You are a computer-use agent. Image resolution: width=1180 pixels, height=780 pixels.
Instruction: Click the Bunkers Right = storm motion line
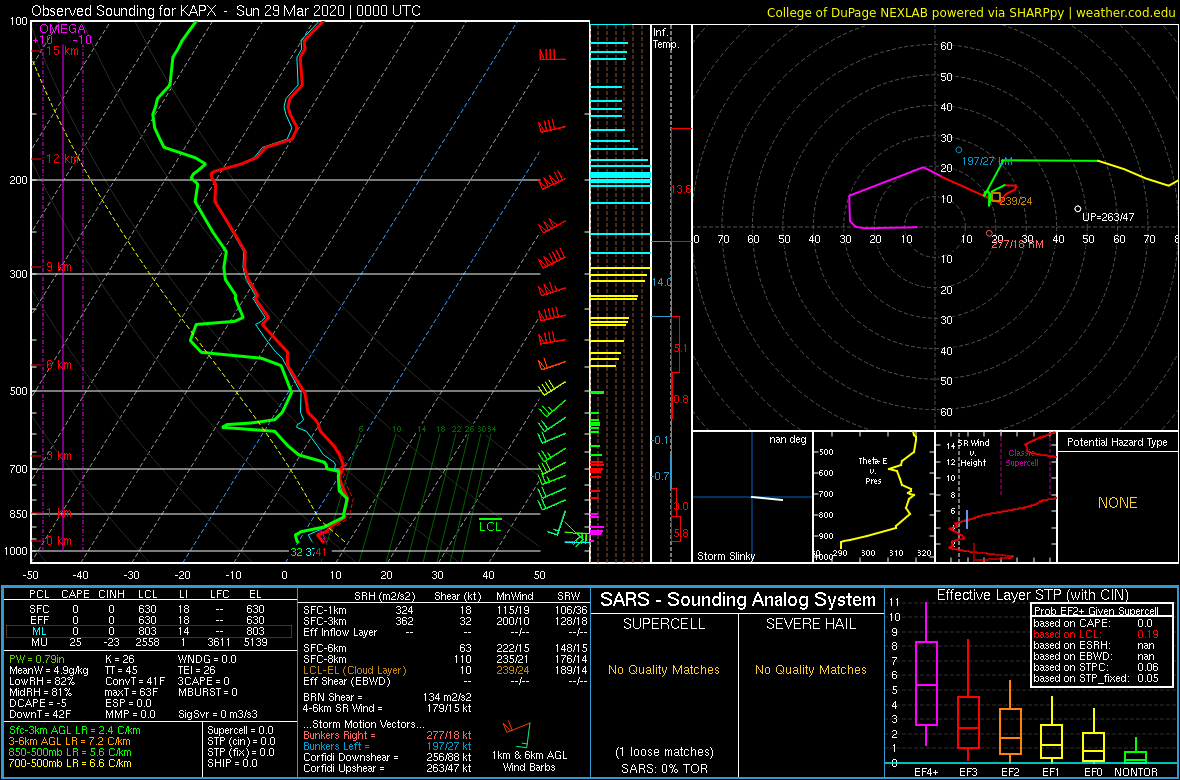click(387, 736)
